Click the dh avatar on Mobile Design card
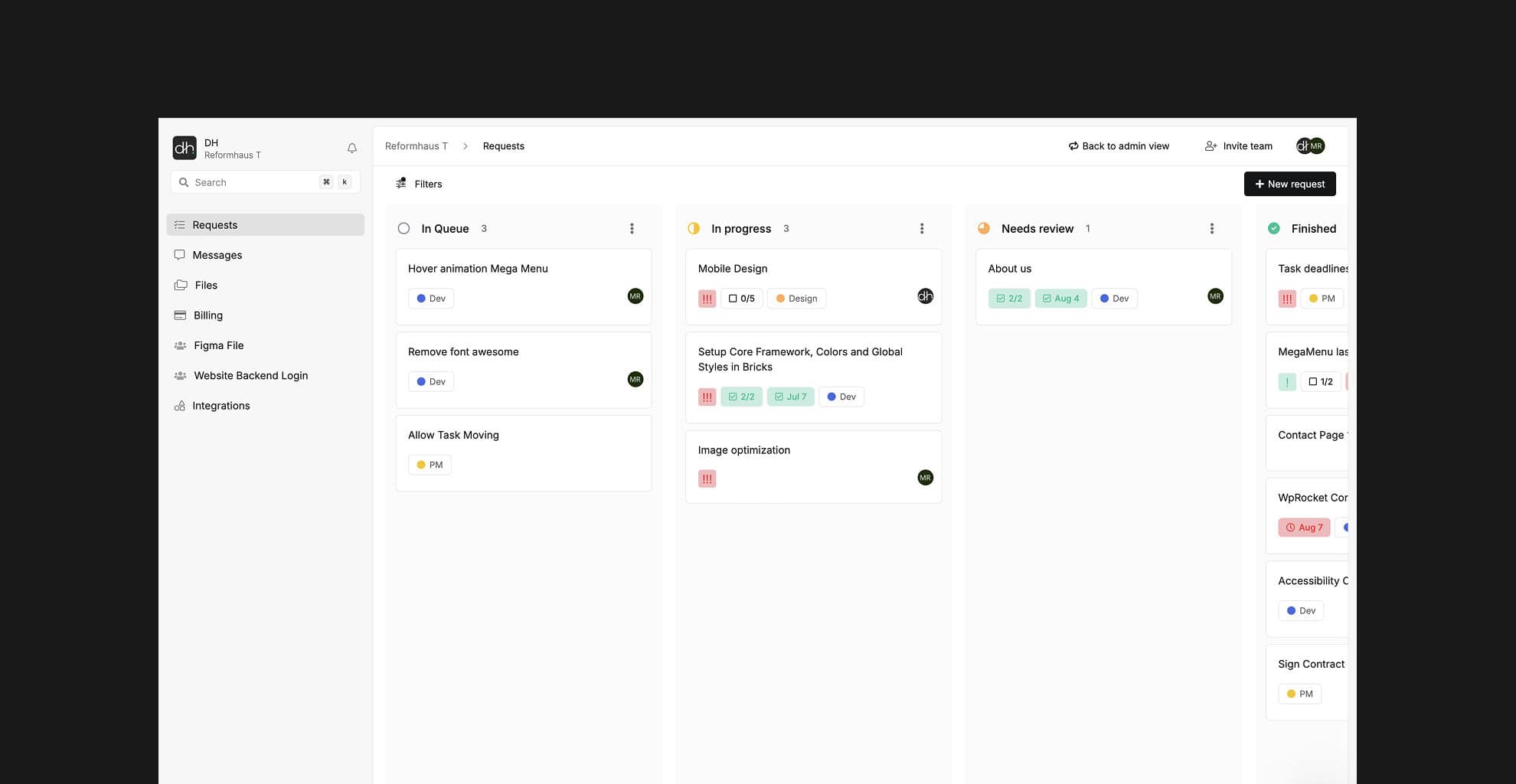This screenshot has height=784, width=1516. click(x=926, y=296)
